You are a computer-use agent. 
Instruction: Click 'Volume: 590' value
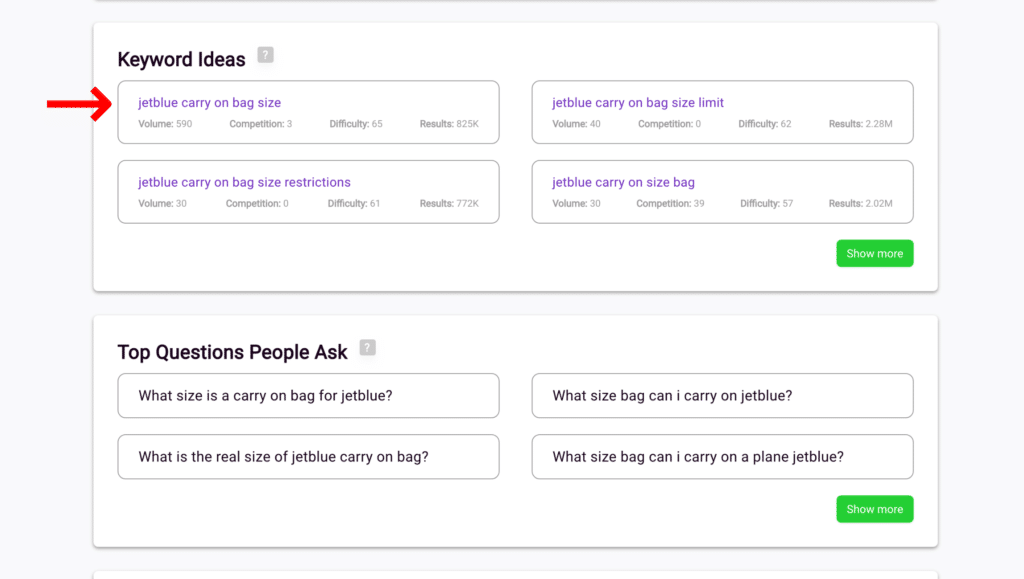165,124
